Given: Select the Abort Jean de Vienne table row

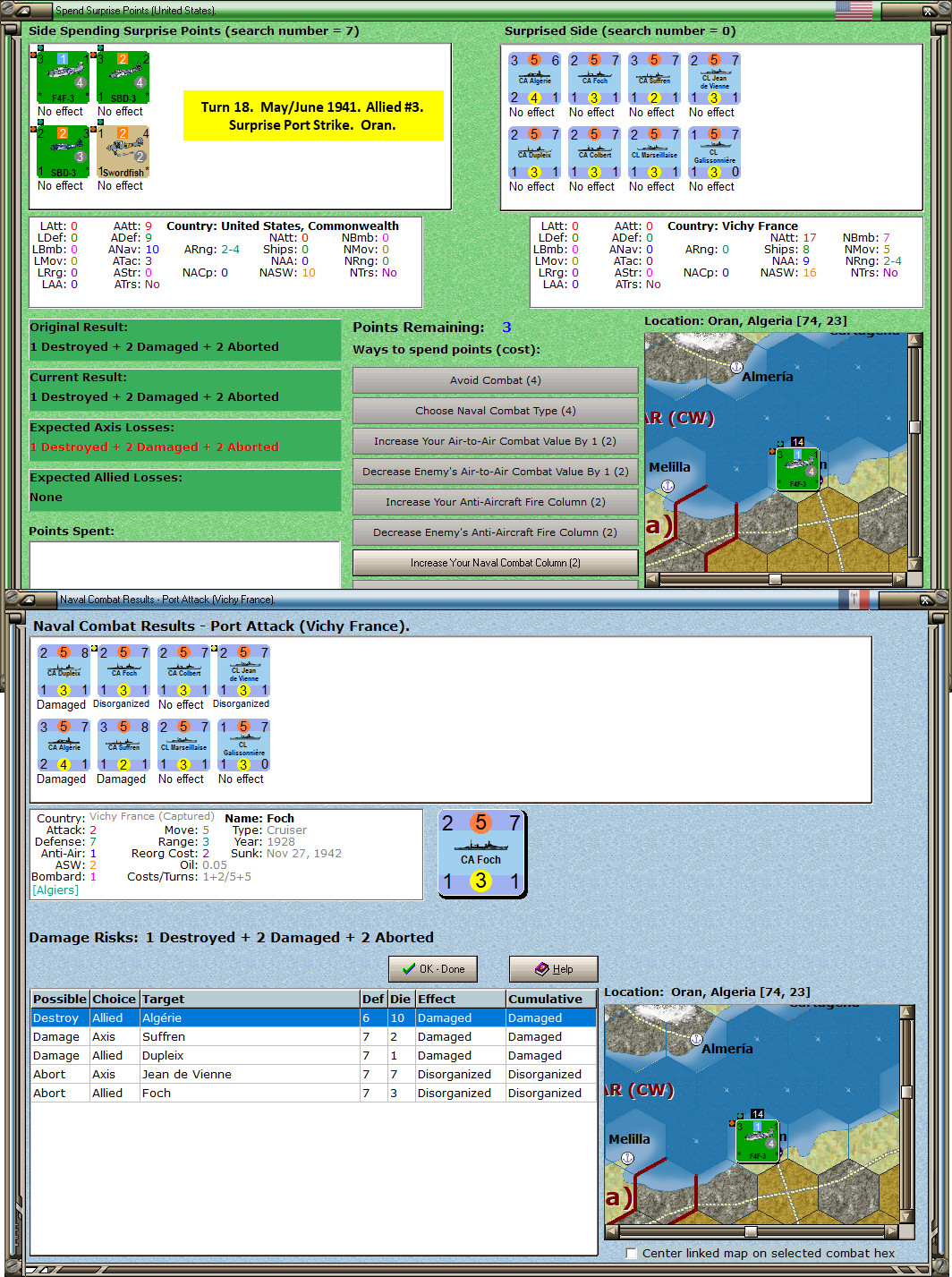Looking at the screenshot, I should (x=313, y=1075).
